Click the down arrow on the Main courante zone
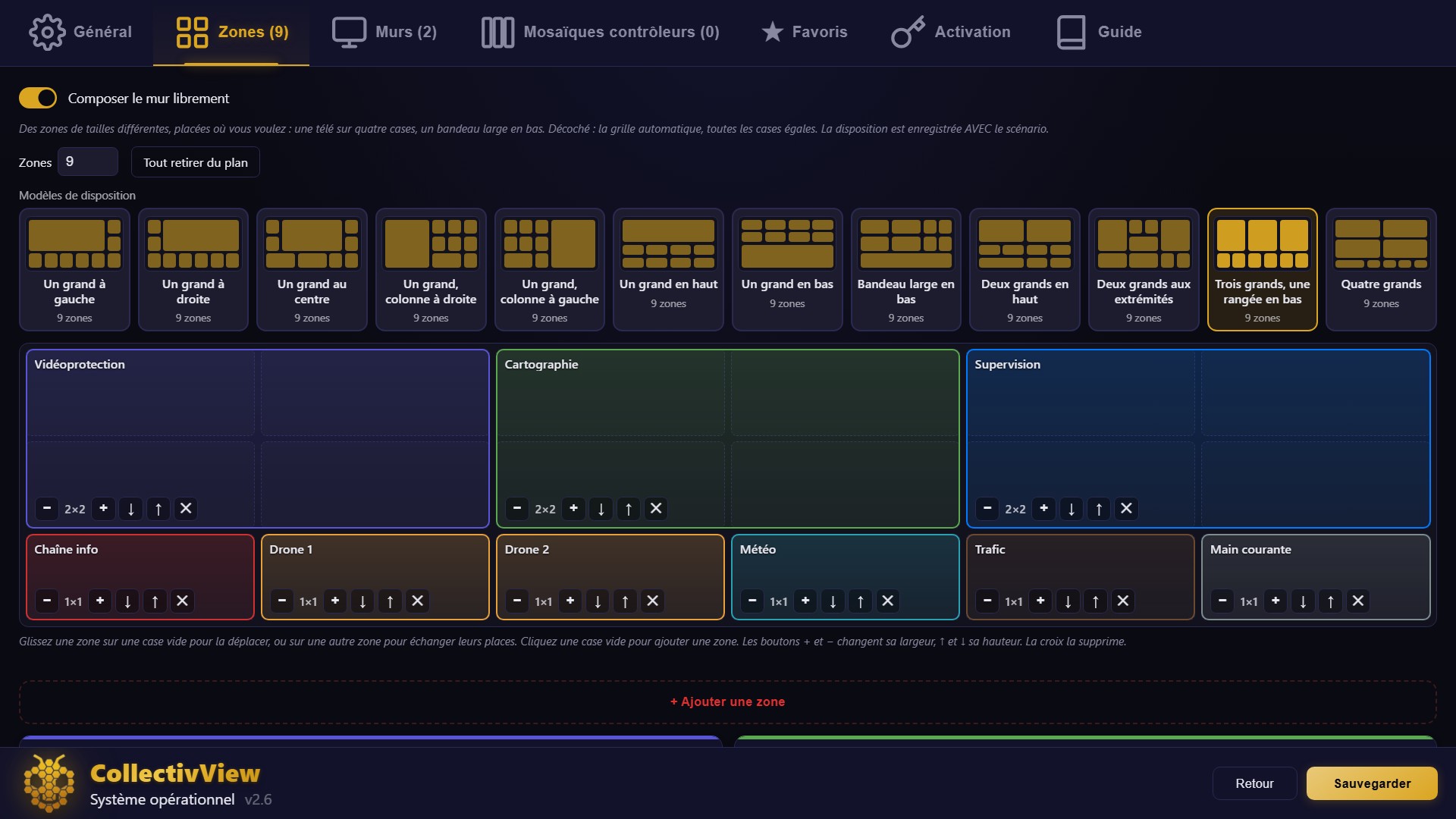 [x=1304, y=601]
